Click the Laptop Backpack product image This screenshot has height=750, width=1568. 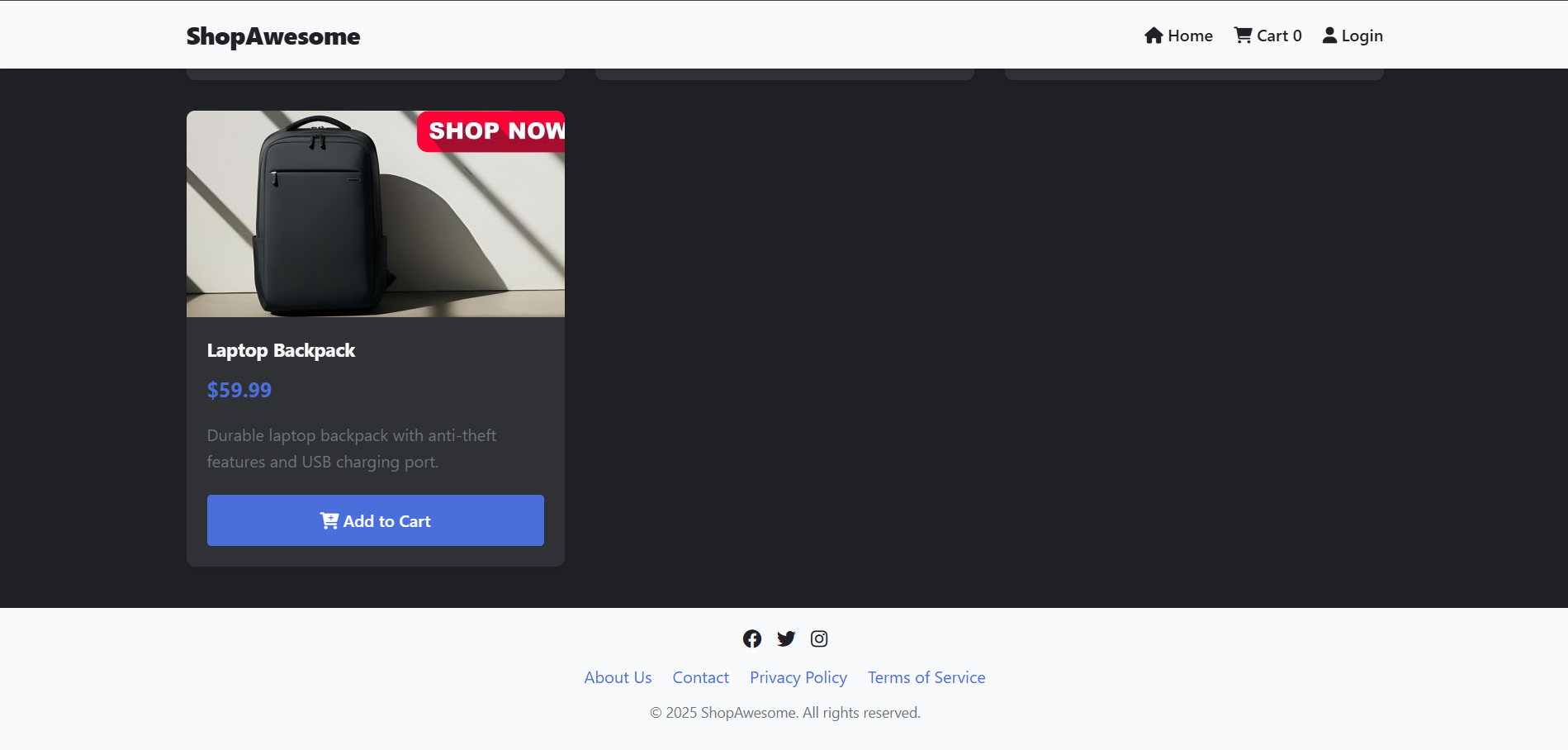(376, 214)
